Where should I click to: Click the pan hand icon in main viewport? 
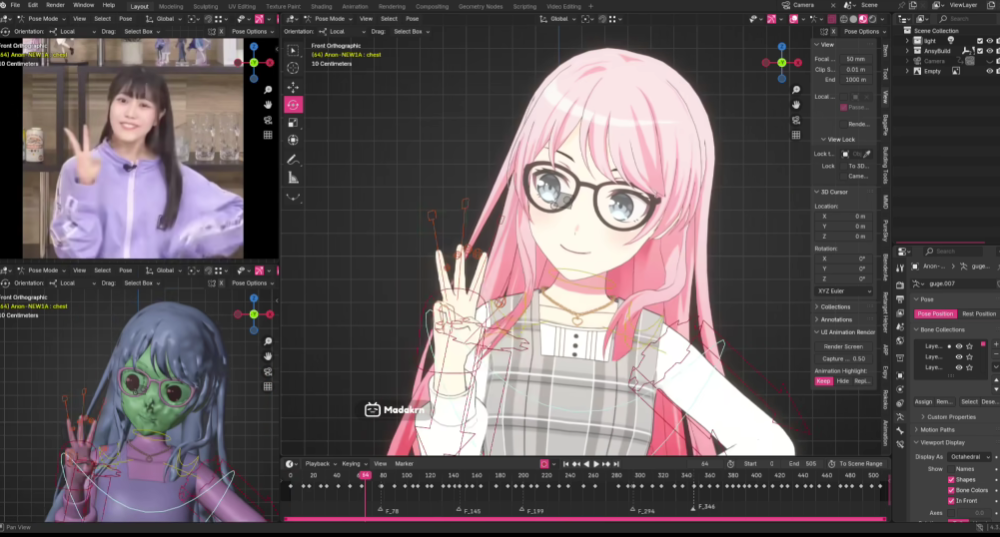[796, 105]
